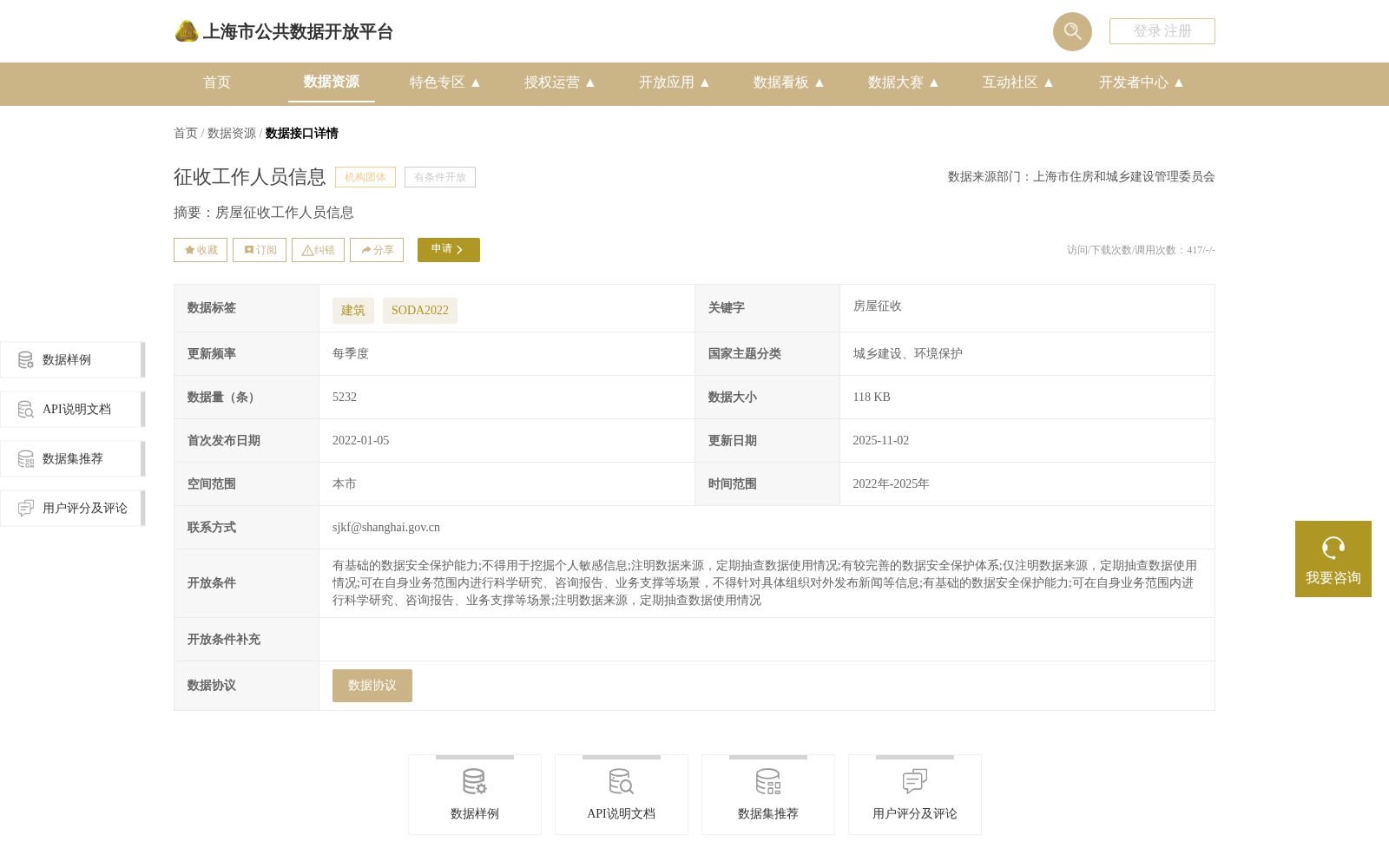Expand the 开发者中心 menu arrow

(1179, 82)
